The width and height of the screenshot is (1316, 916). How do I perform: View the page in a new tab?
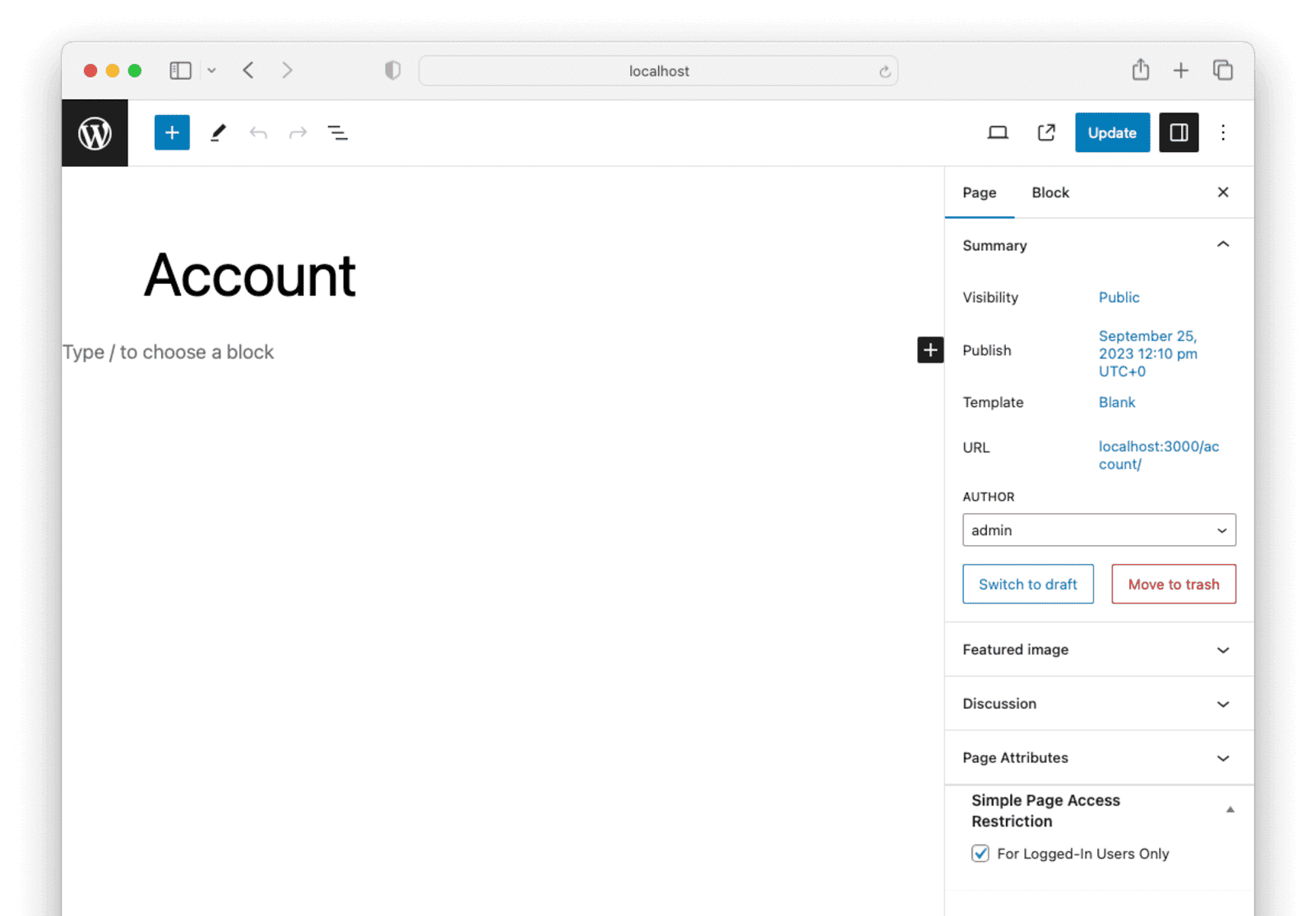coord(1046,133)
